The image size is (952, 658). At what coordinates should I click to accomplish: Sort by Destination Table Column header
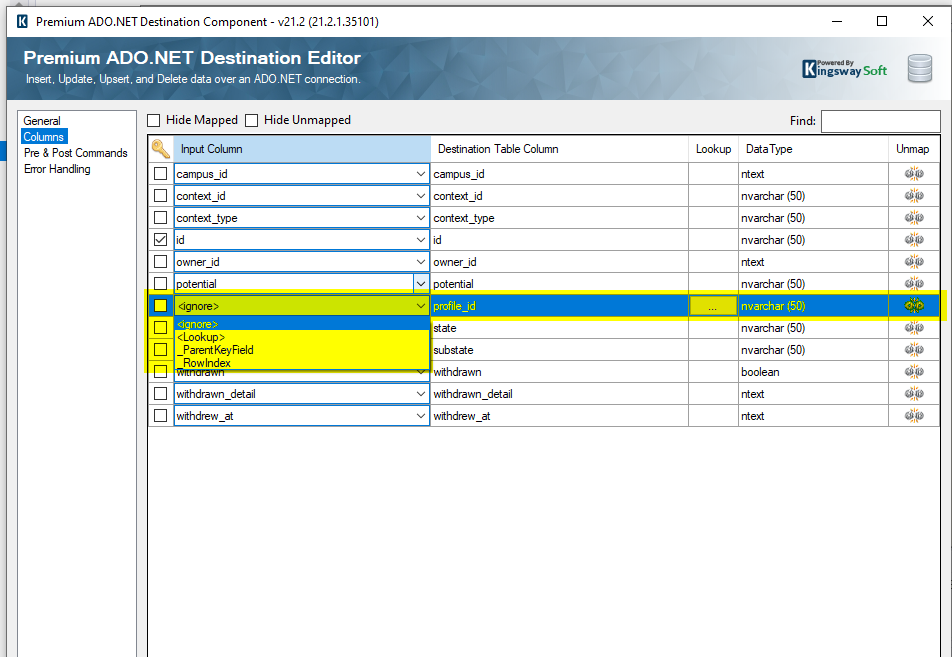coord(559,149)
